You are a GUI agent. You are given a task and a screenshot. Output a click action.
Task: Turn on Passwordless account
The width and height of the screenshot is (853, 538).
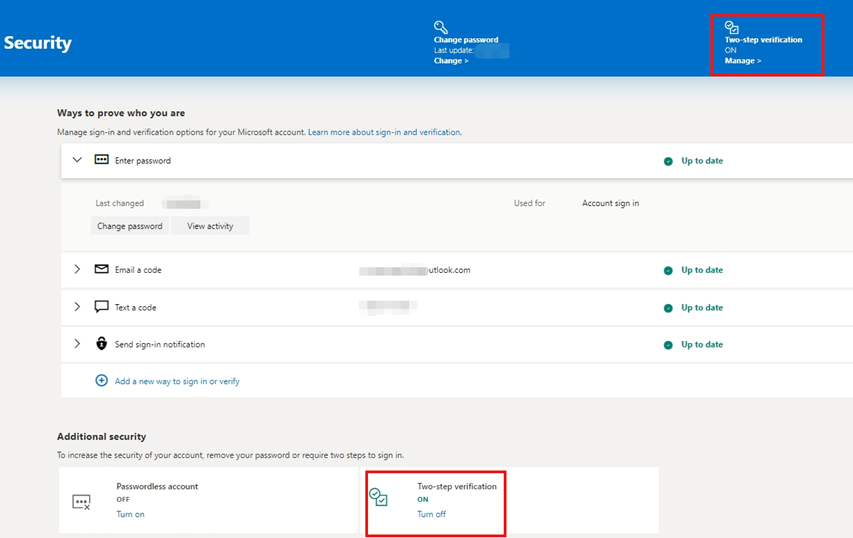130,514
